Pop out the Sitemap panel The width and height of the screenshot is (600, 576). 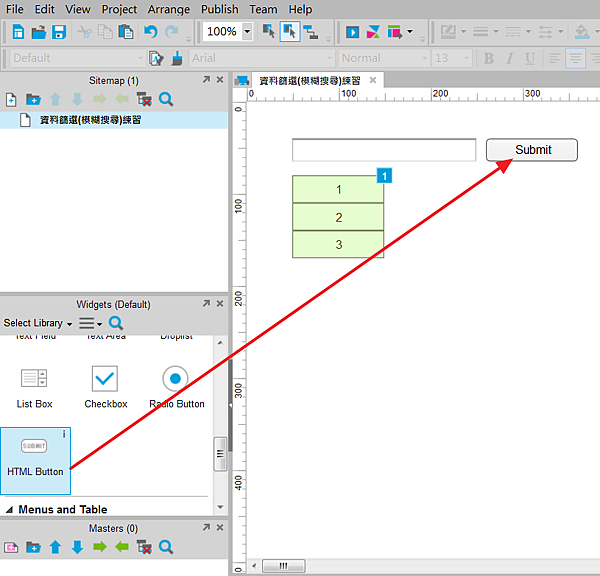click(x=206, y=79)
